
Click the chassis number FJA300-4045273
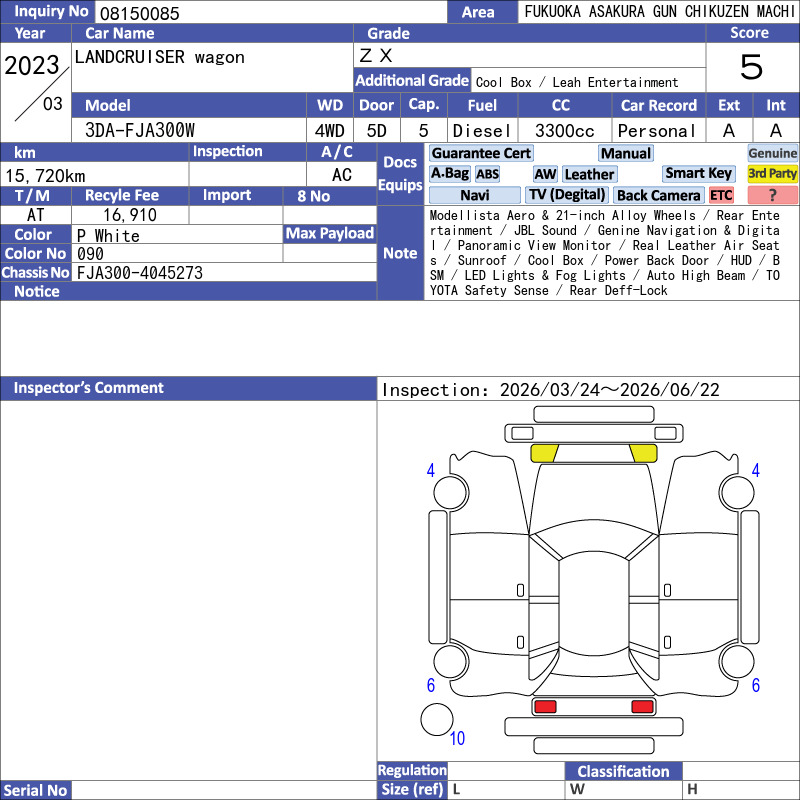click(x=140, y=273)
